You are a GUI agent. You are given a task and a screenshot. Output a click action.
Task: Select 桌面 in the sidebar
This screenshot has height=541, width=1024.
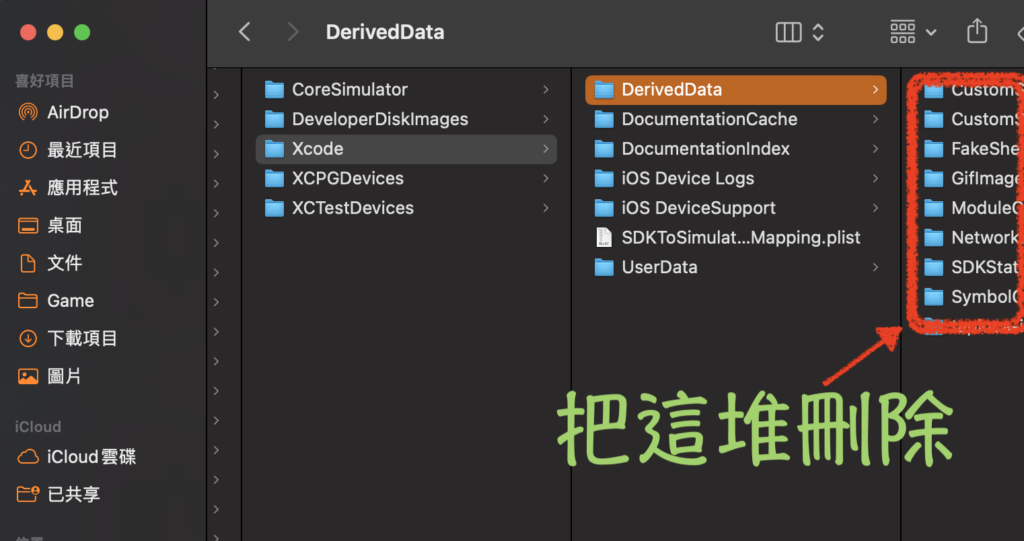tap(64, 225)
